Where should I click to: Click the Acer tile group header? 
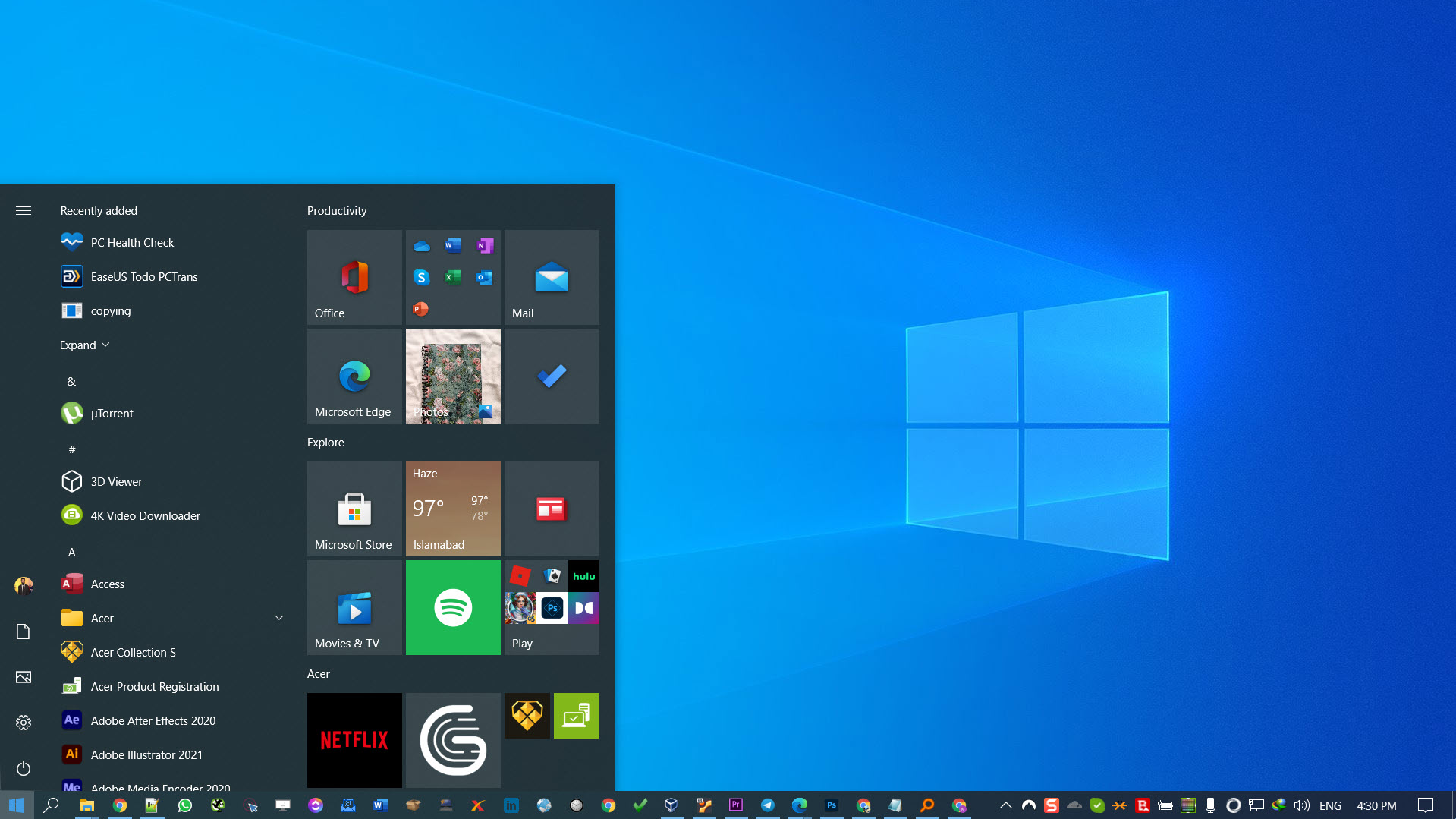point(319,674)
